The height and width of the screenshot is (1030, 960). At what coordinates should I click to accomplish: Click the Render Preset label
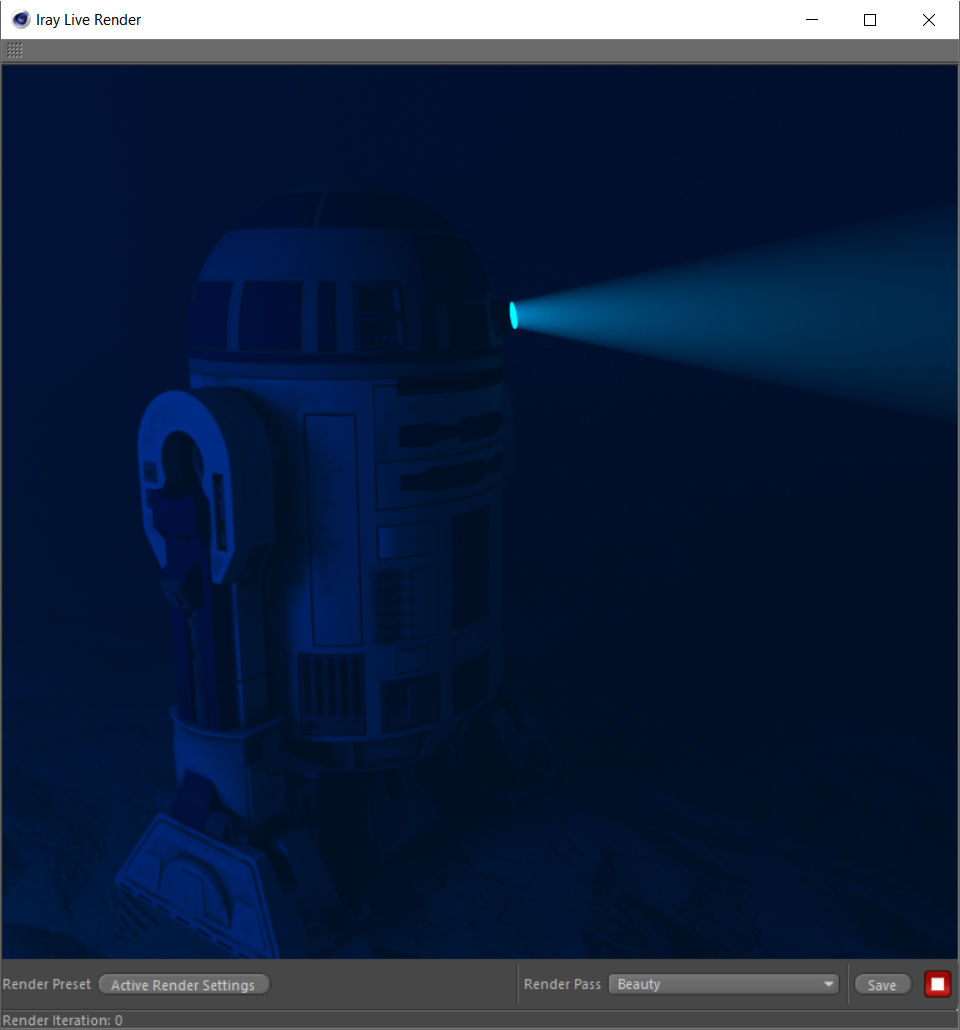tap(47, 984)
